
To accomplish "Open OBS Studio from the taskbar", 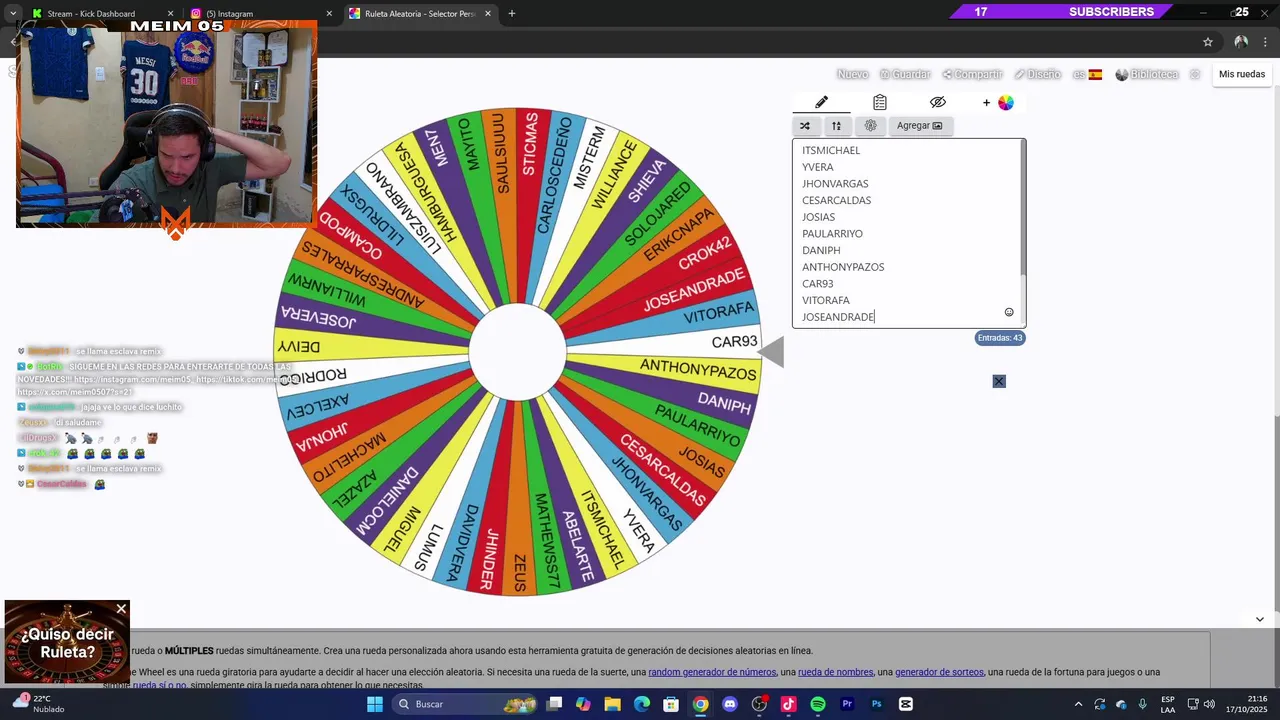I will pyautogui.click(x=759, y=704).
